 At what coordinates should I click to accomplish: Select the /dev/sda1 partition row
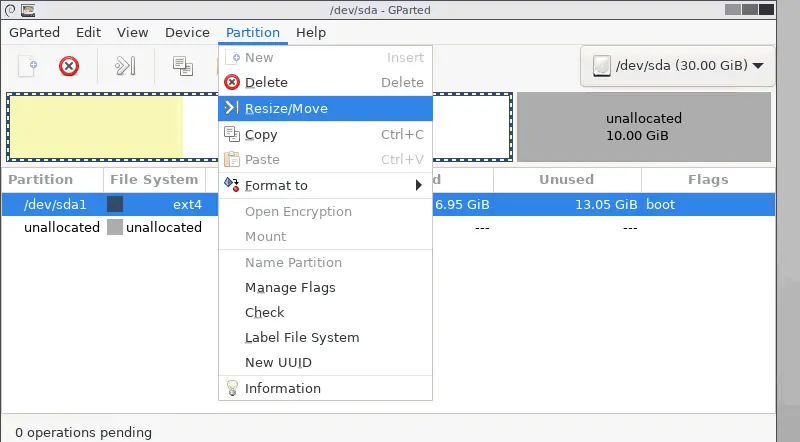(388, 204)
